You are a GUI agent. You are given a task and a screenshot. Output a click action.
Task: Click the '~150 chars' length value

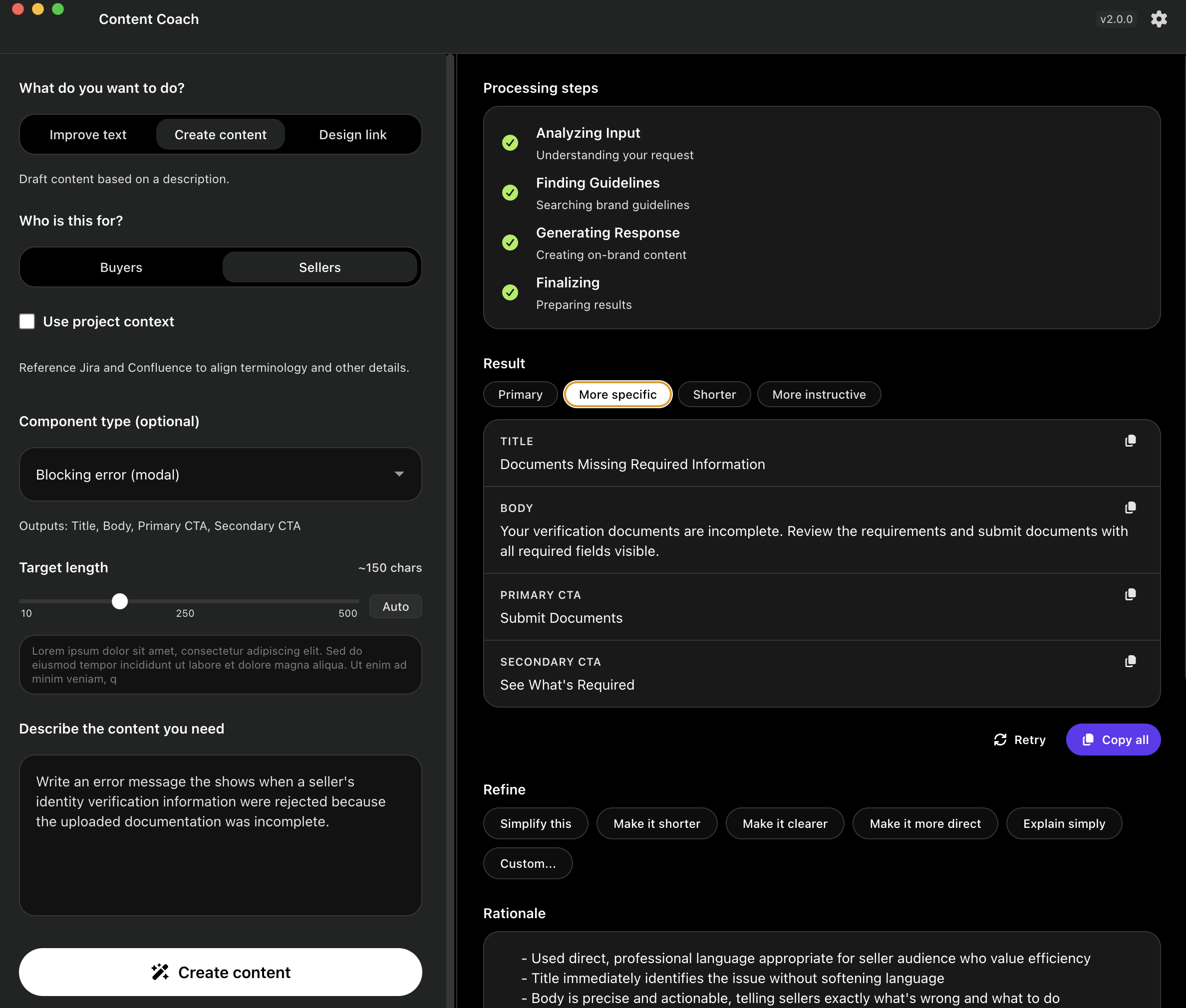tap(390, 567)
